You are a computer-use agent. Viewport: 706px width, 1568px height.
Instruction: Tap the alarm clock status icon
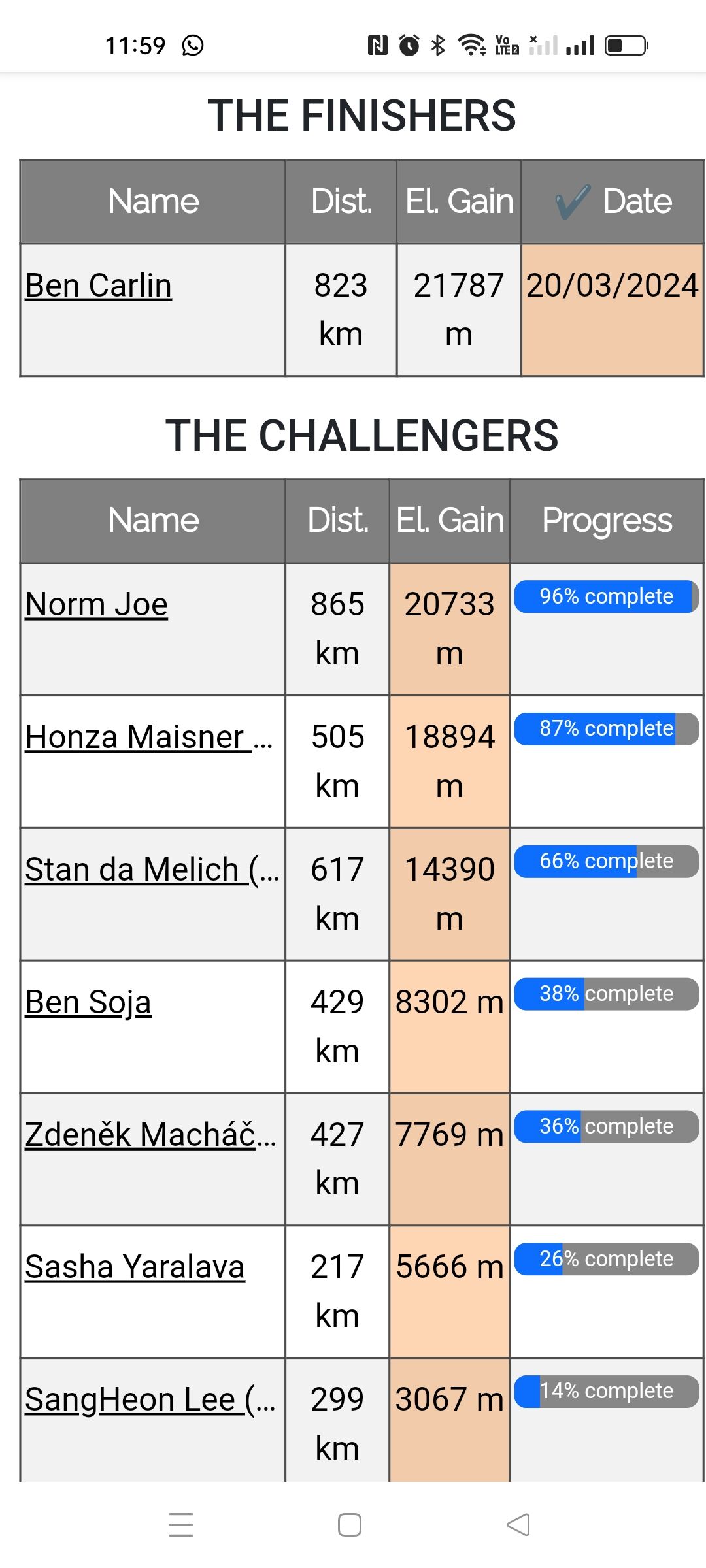click(x=409, y=45)
